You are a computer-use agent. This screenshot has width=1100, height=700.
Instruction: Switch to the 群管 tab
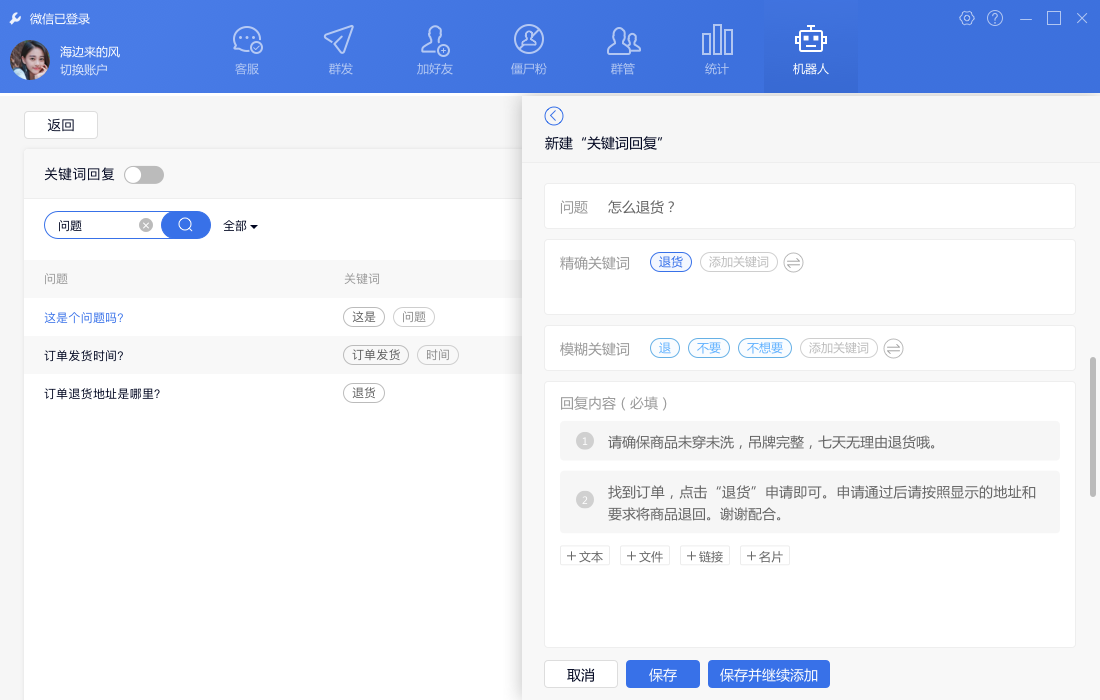point(623,50)
